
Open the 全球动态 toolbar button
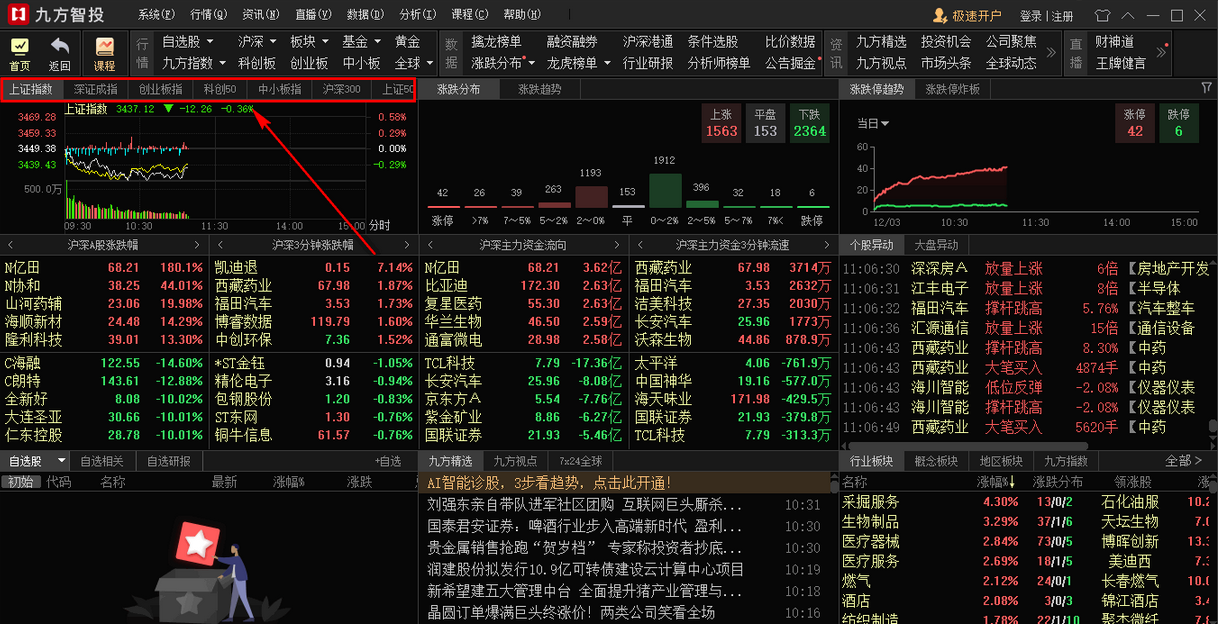click(x=1011, y=63)
